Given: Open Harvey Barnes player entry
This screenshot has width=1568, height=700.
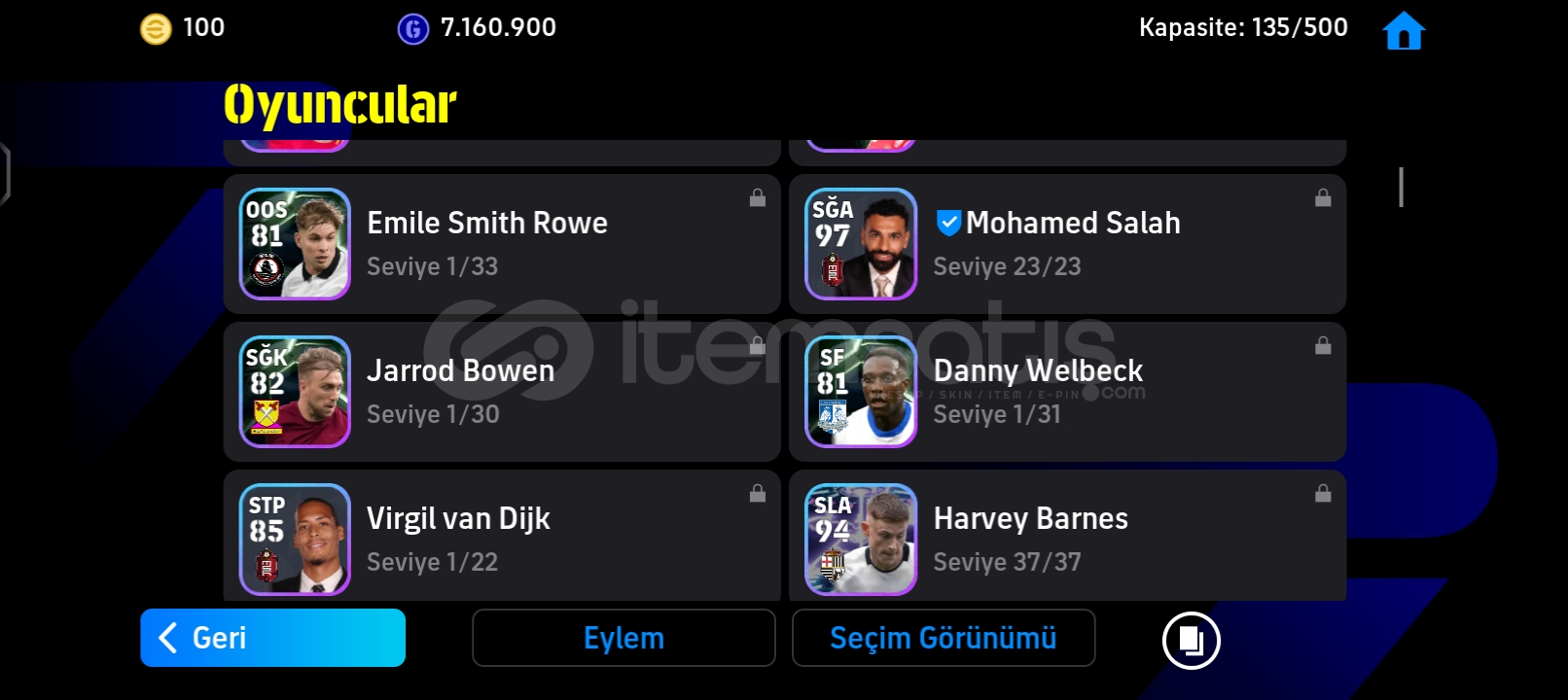Looking at the screenshot, I should point(1067,536).
